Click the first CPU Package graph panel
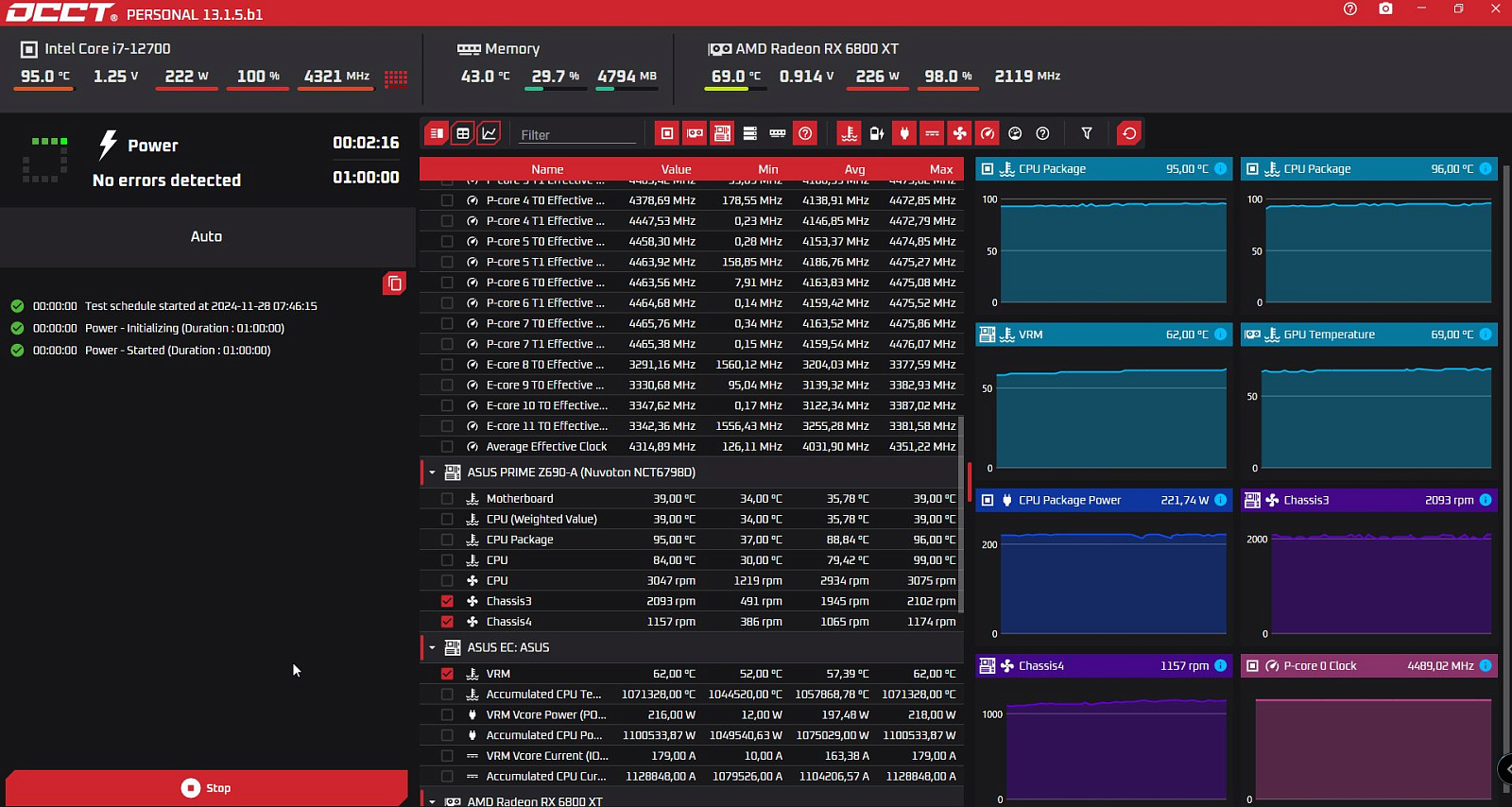Image resolution: width=1512 pixels, height=807 pixels. tap(1104, 235)
